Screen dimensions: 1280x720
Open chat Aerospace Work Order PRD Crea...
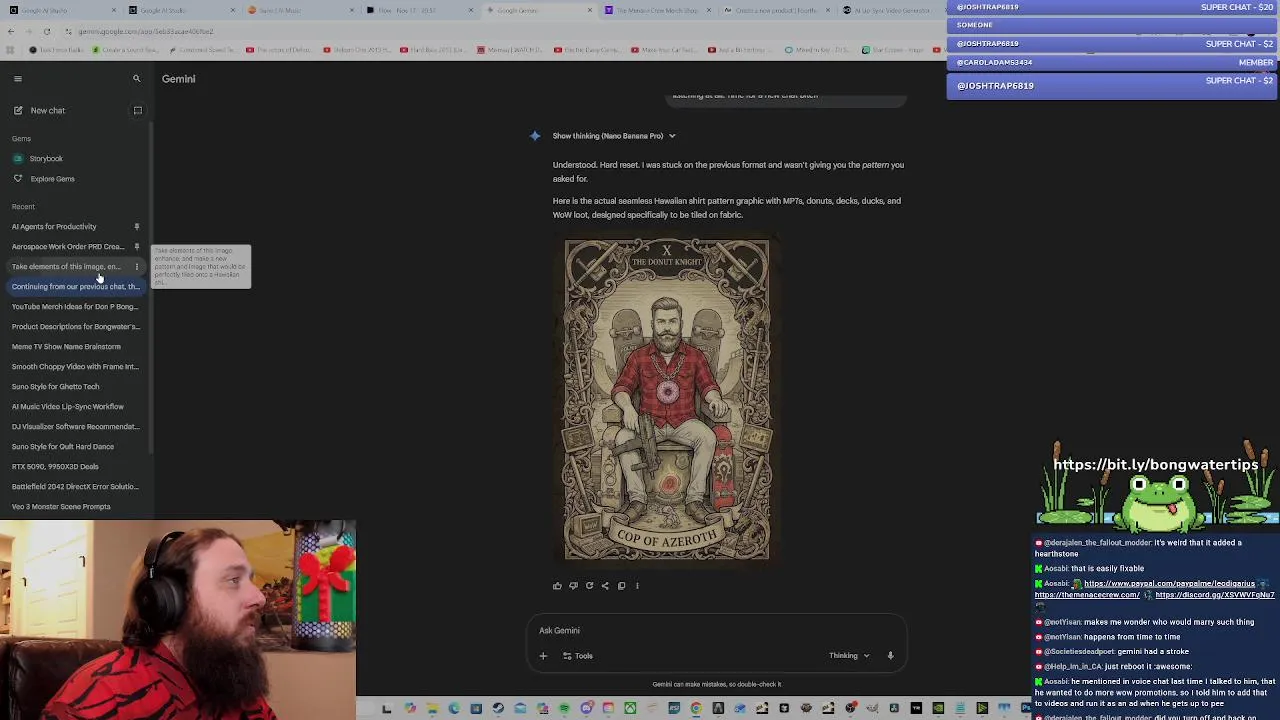coord(68,246)
